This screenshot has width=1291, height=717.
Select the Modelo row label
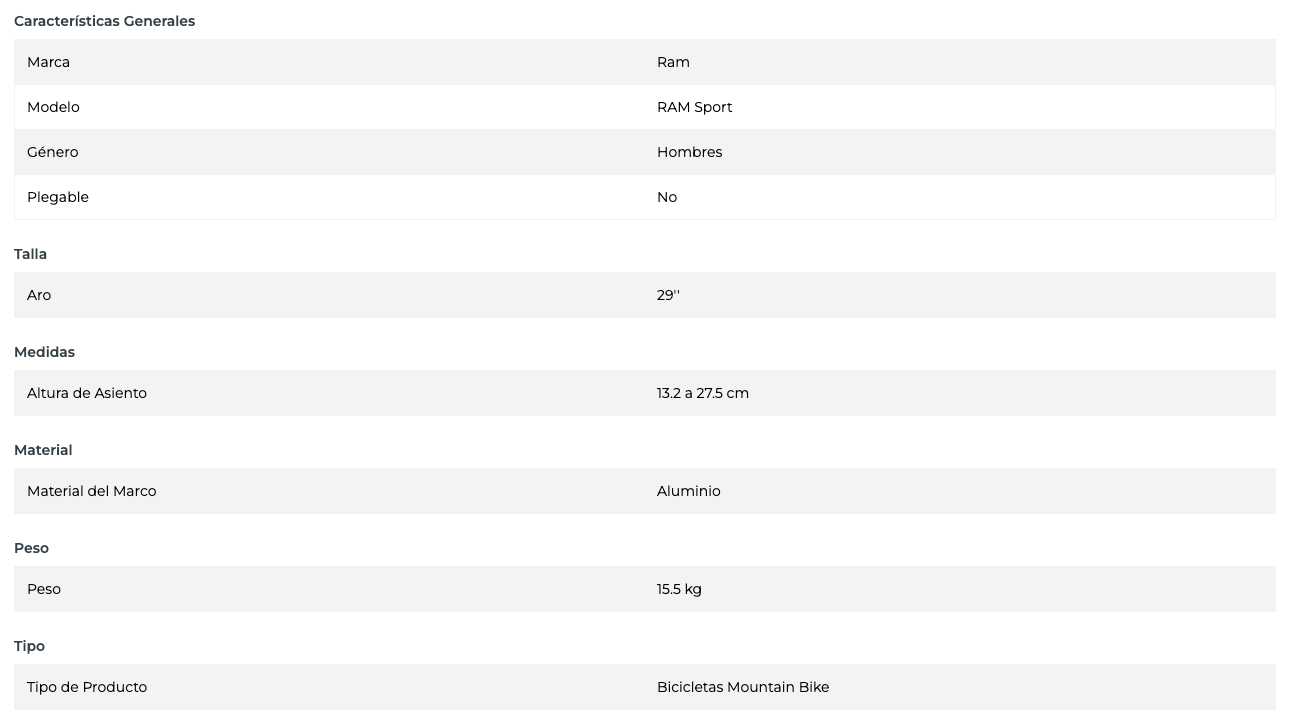[53, 107]
